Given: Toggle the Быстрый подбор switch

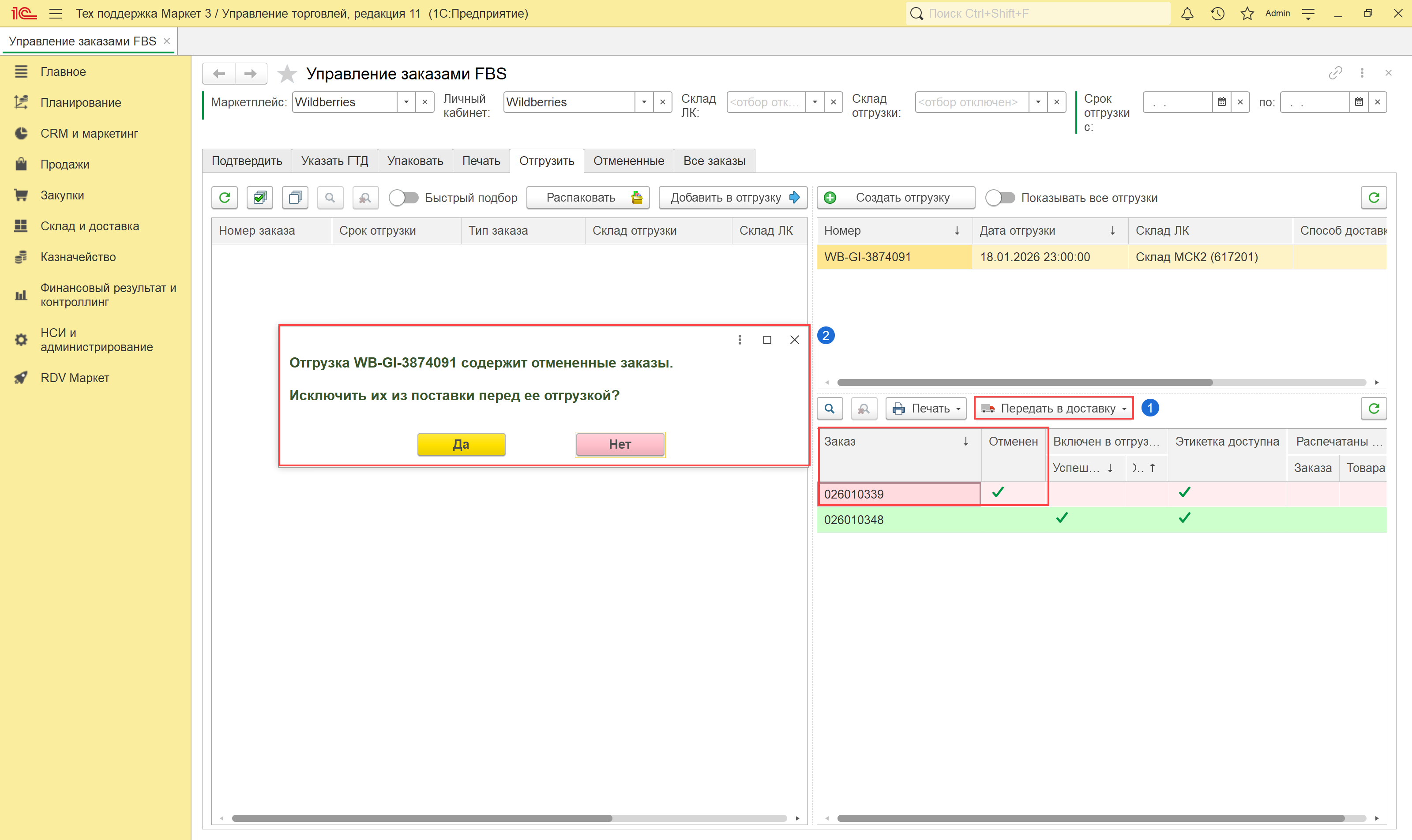Looking at the screenshot, I should [404, 198].
